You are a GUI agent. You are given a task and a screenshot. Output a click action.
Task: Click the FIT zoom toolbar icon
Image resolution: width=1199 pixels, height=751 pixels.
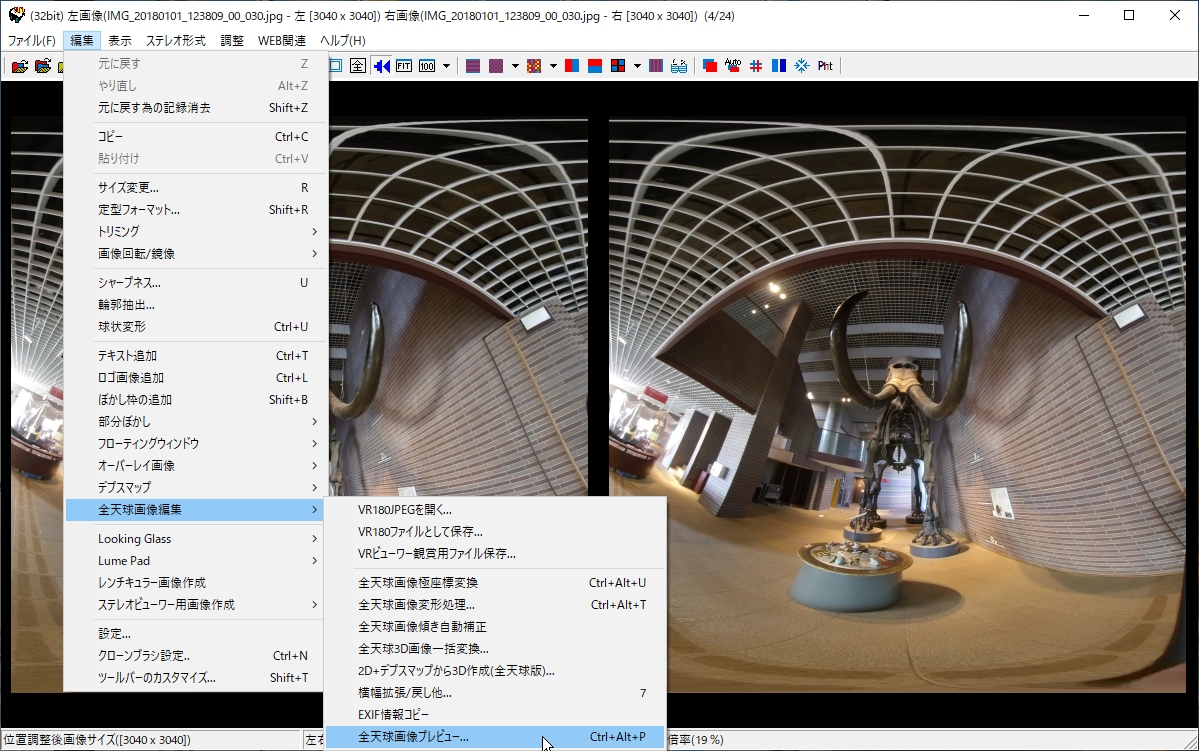404,66
